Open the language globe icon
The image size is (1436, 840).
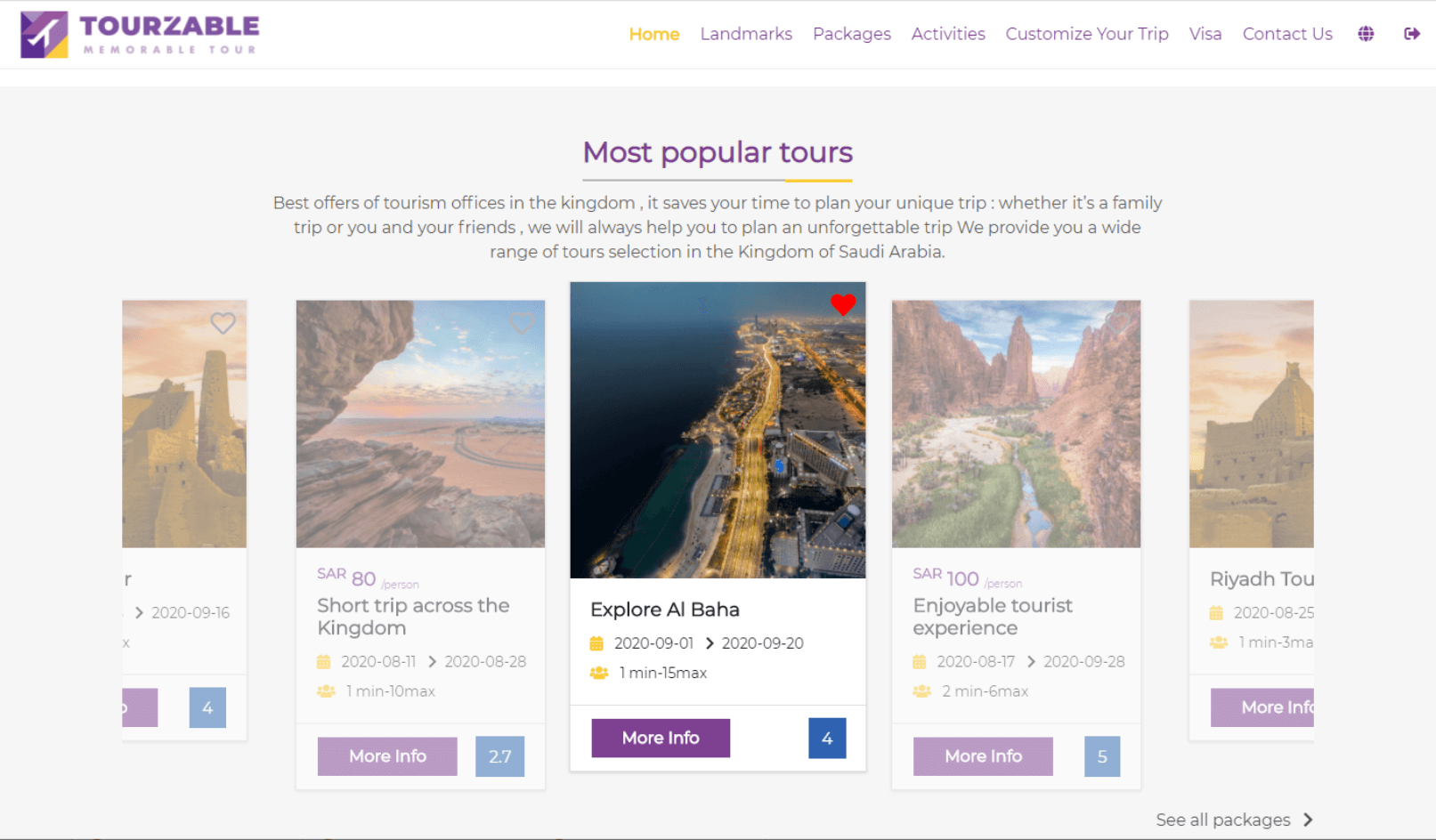click(x=1366, y=34)
